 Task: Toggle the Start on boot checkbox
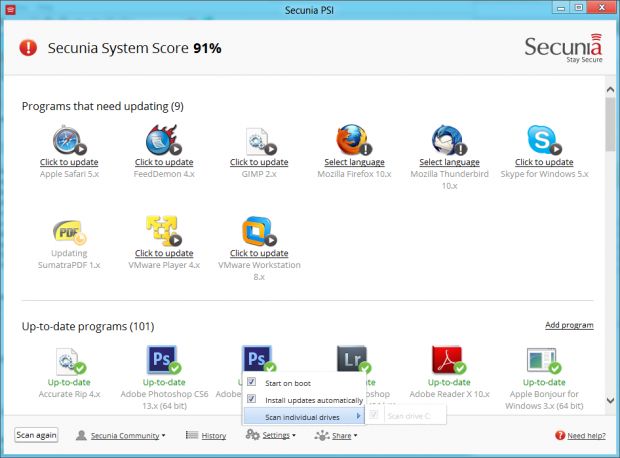pyautogui.click(x=251, y=382)
